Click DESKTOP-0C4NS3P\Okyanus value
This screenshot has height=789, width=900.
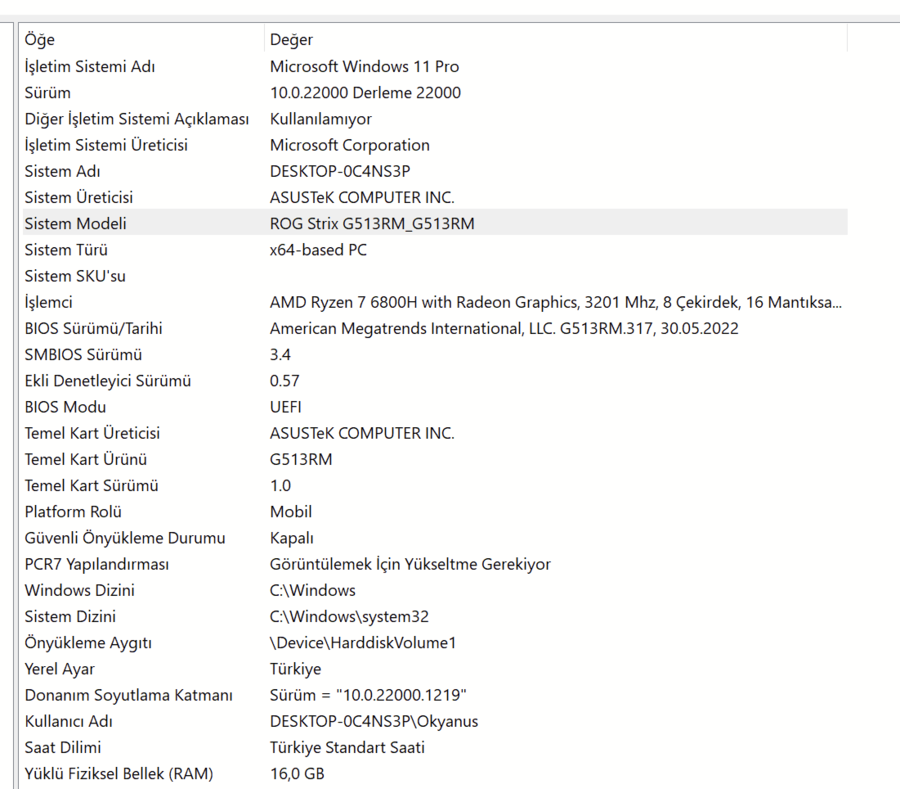click(x=374, y=722)
